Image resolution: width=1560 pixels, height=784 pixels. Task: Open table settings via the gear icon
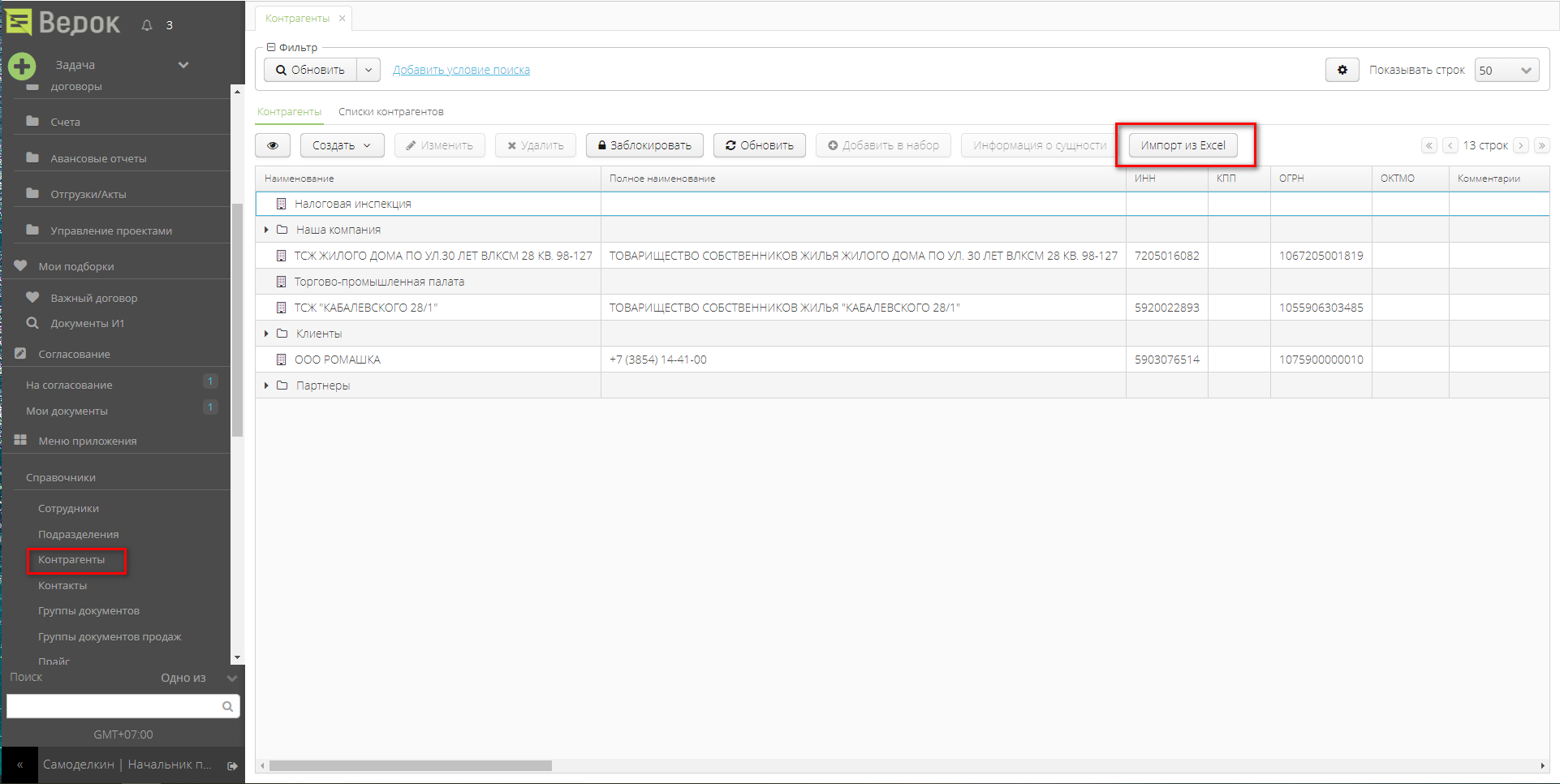pos(1342,70)
